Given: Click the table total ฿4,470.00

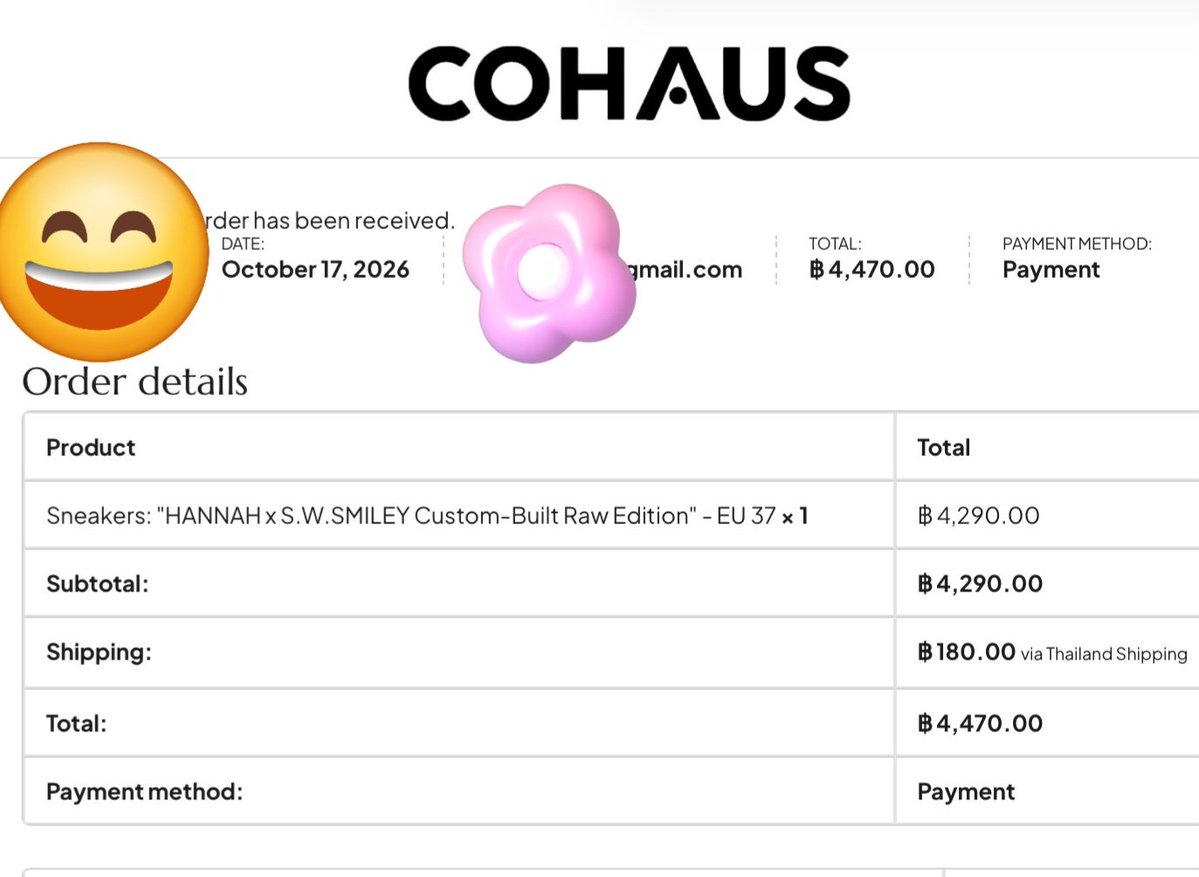Looking at the screenshot, I should (980, 723).
